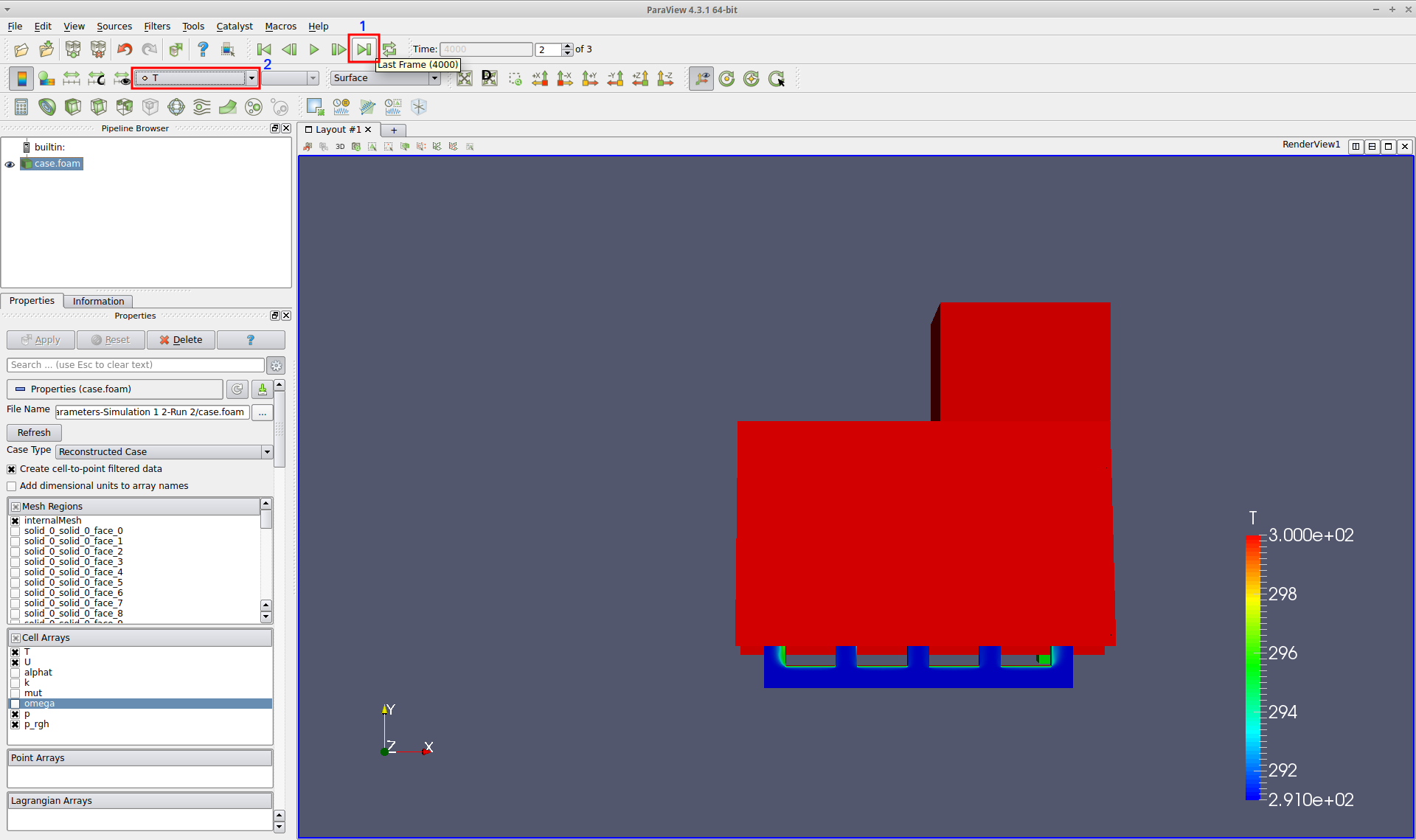Click the T color legend bar
Image resolution: width=1416 pixels, height=840 pixels.
click(x=1252, y=667)
